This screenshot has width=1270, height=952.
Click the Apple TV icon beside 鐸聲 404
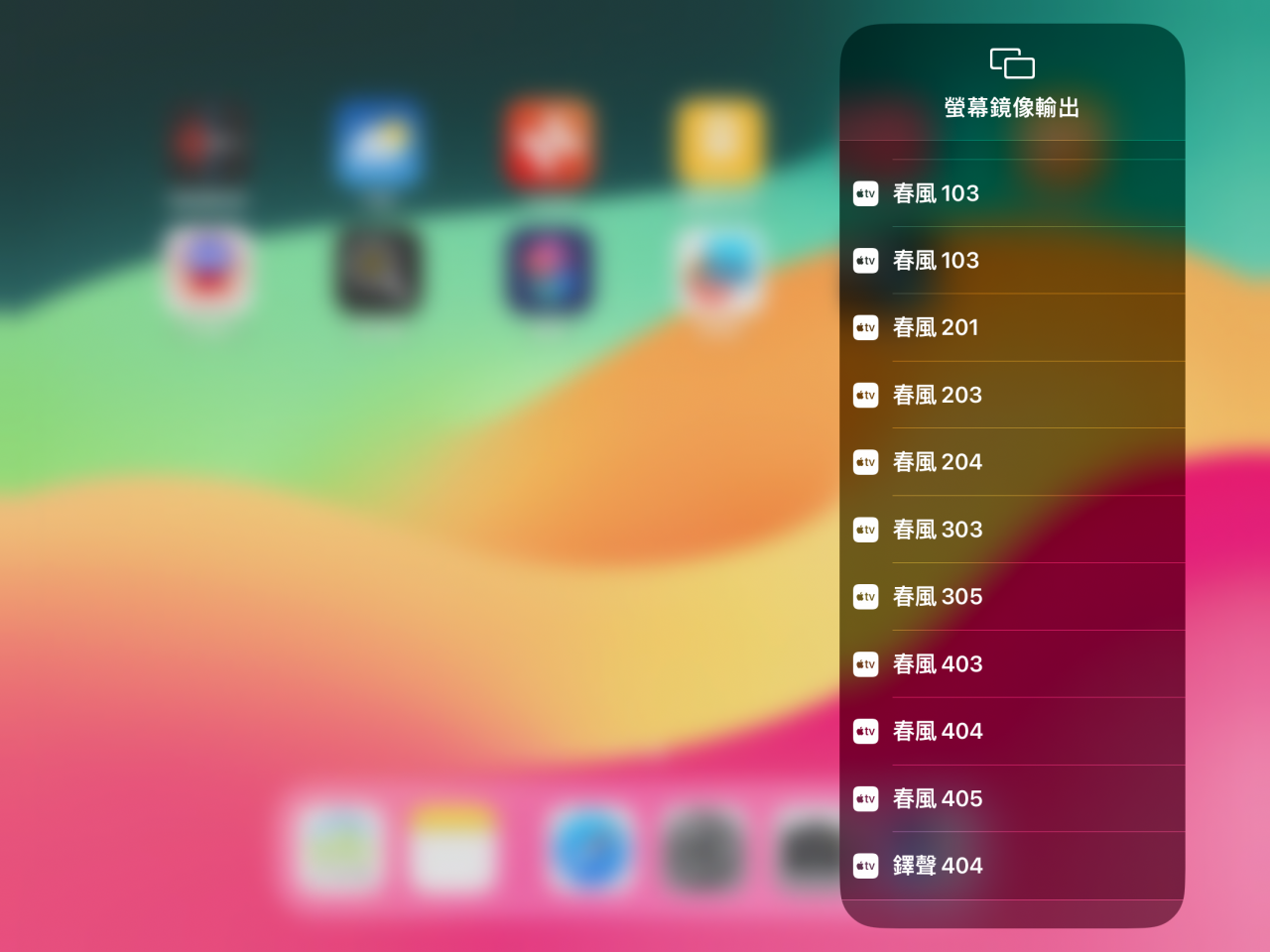tap(866, 866)
